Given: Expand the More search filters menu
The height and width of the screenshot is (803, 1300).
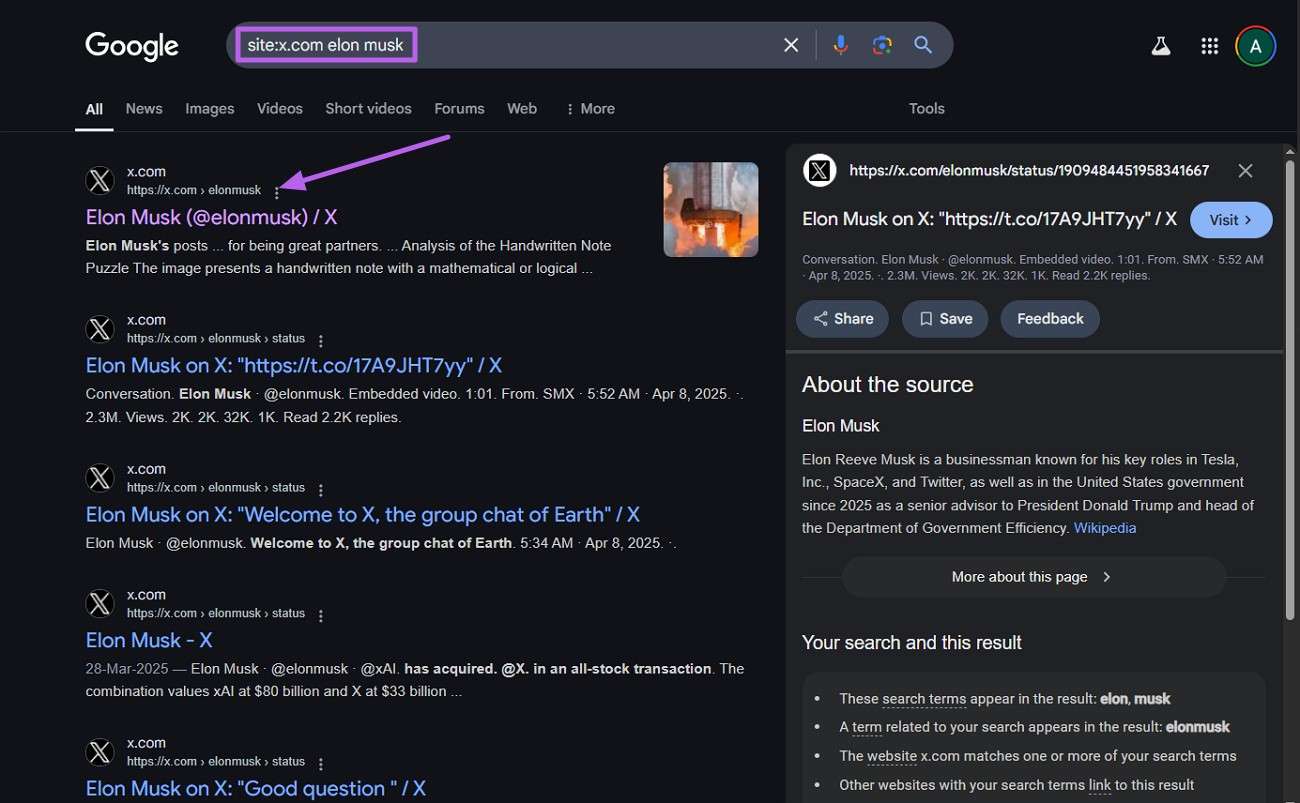Looking at the screenshot, I should click(x=590, y=109).
